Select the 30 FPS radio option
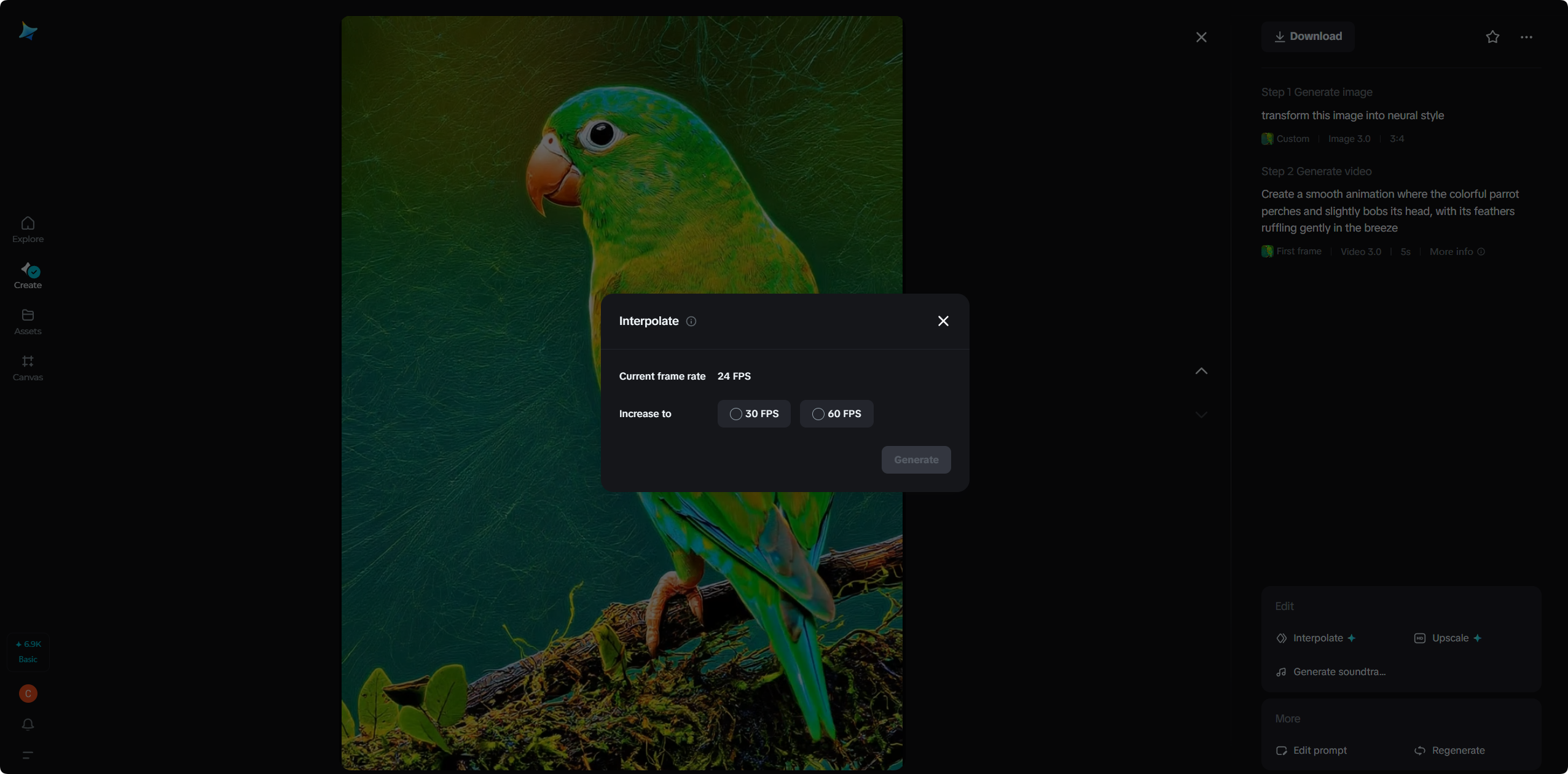 coord(754,414)
